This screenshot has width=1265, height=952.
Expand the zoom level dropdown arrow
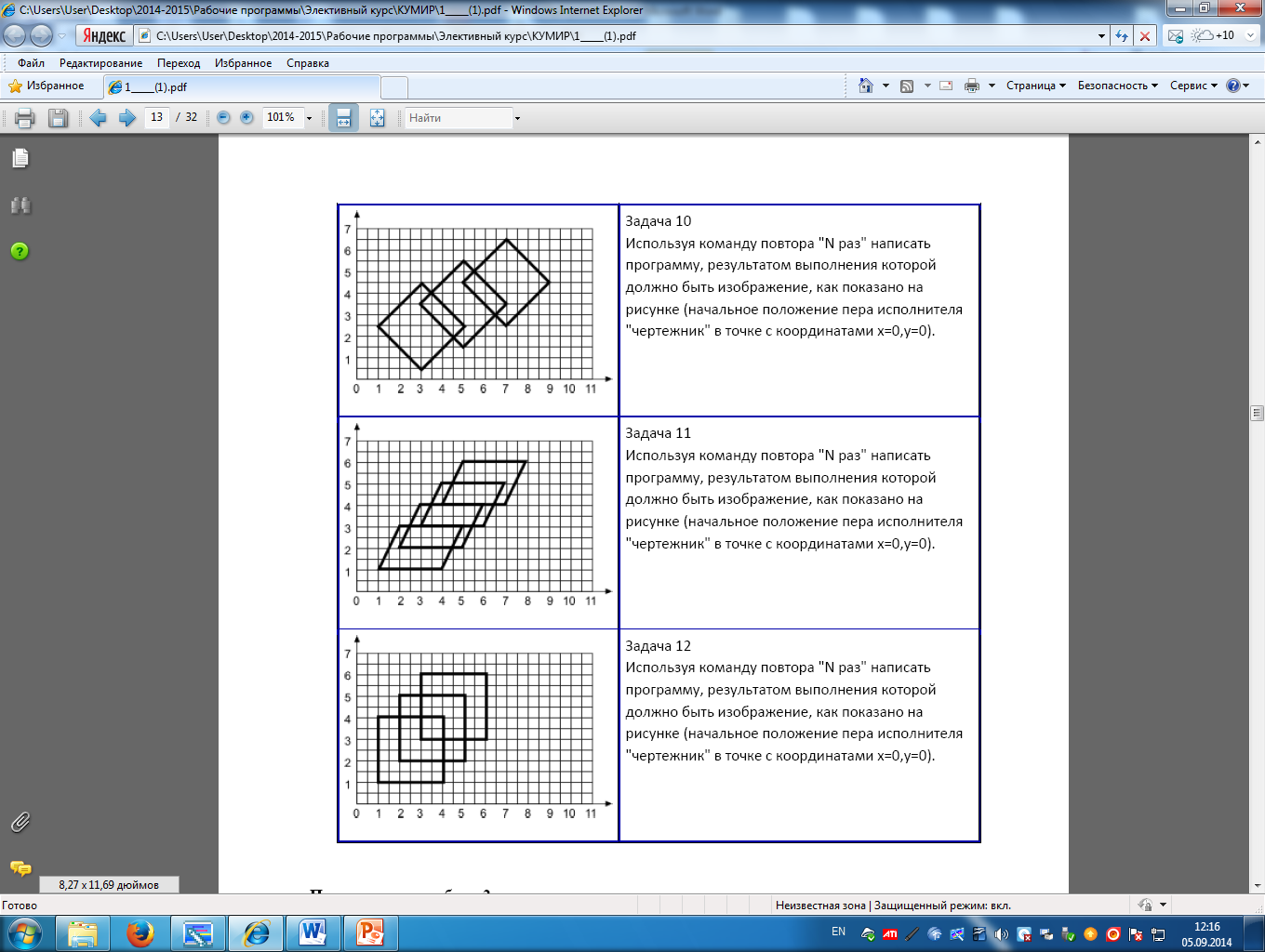tap(310, 118)
